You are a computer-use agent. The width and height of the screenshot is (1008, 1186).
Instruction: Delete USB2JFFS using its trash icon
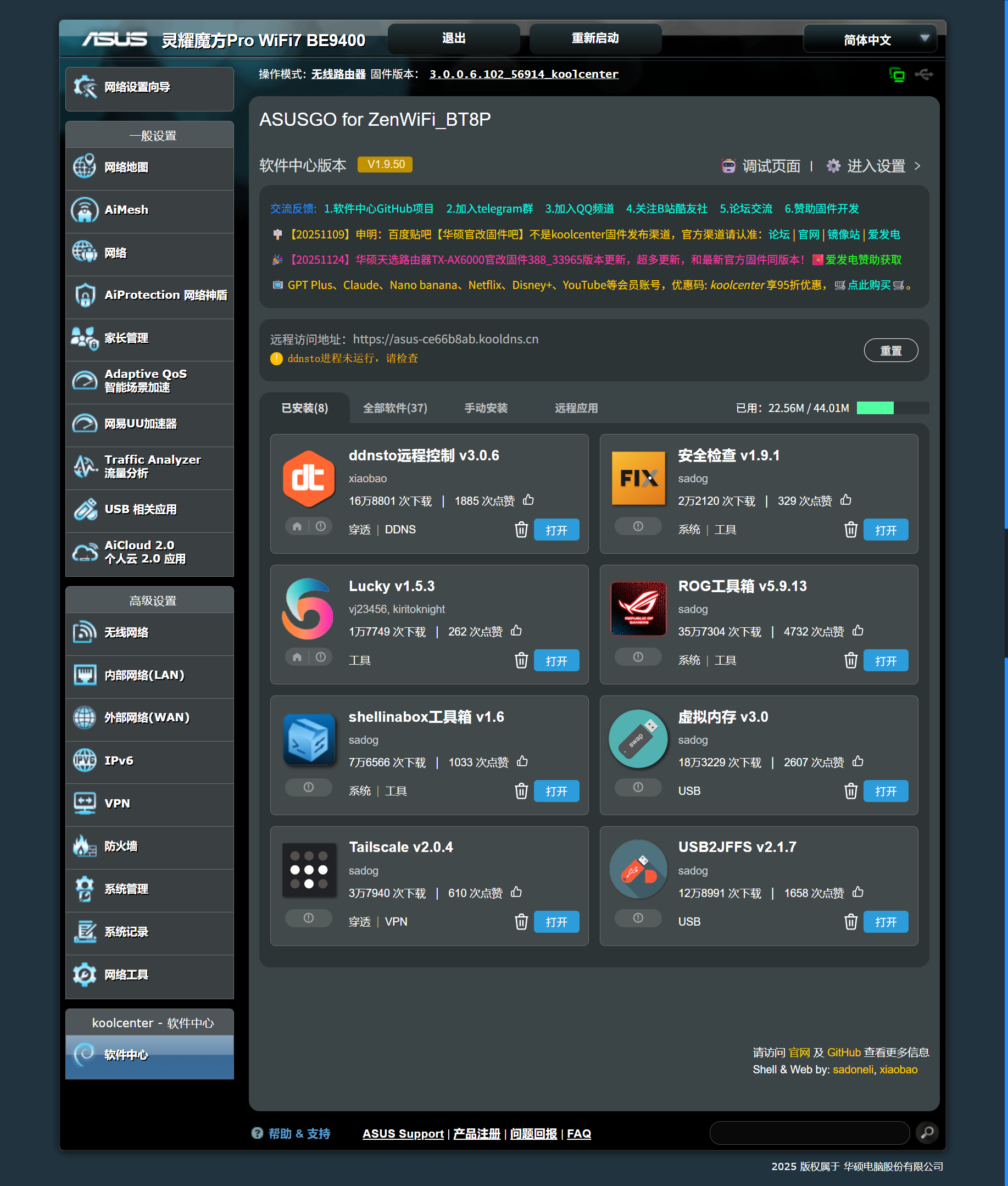click(x=850, y=921)
